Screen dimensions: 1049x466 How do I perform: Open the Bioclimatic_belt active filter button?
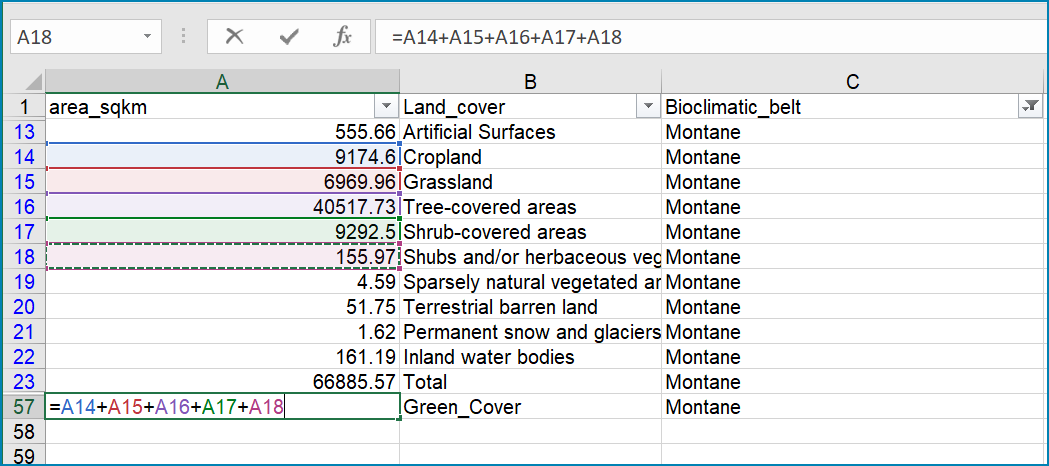pos(1030,107)
